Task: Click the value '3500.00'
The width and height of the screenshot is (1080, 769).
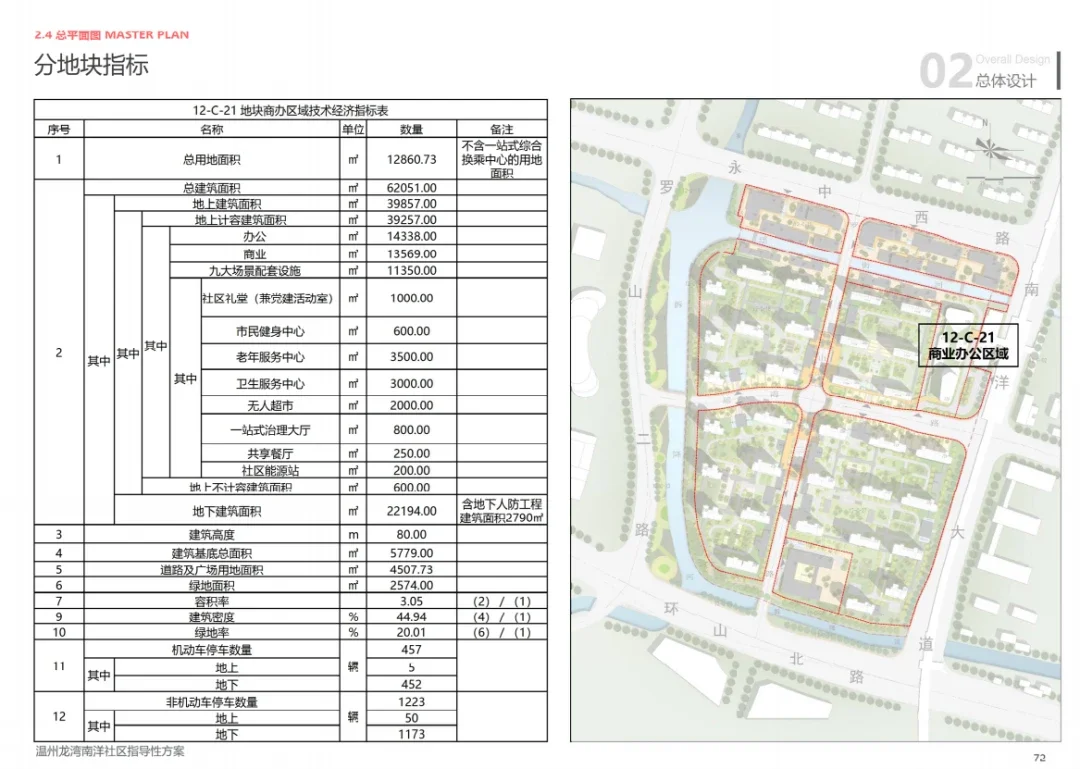Action: point(411,357)
